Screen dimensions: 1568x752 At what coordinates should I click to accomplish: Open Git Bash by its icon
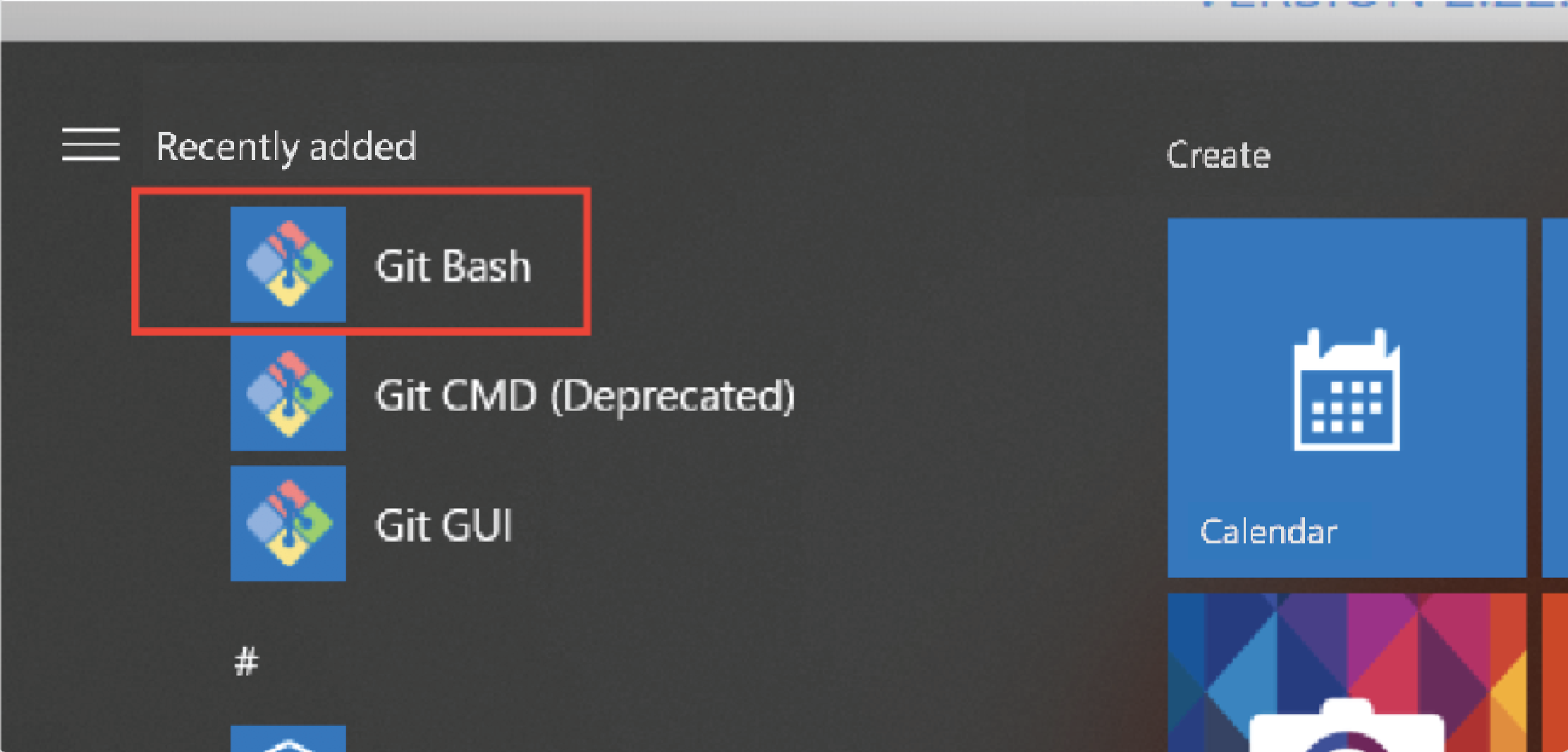(x=288, y=264)
